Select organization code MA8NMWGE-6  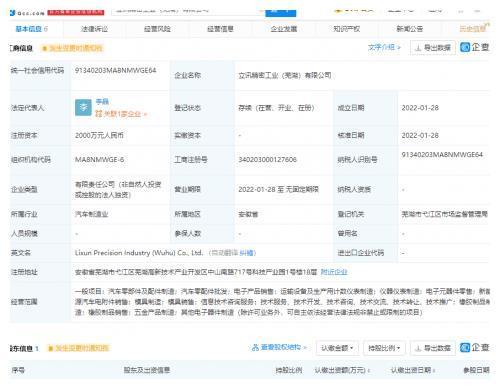[x=99, y=160]
